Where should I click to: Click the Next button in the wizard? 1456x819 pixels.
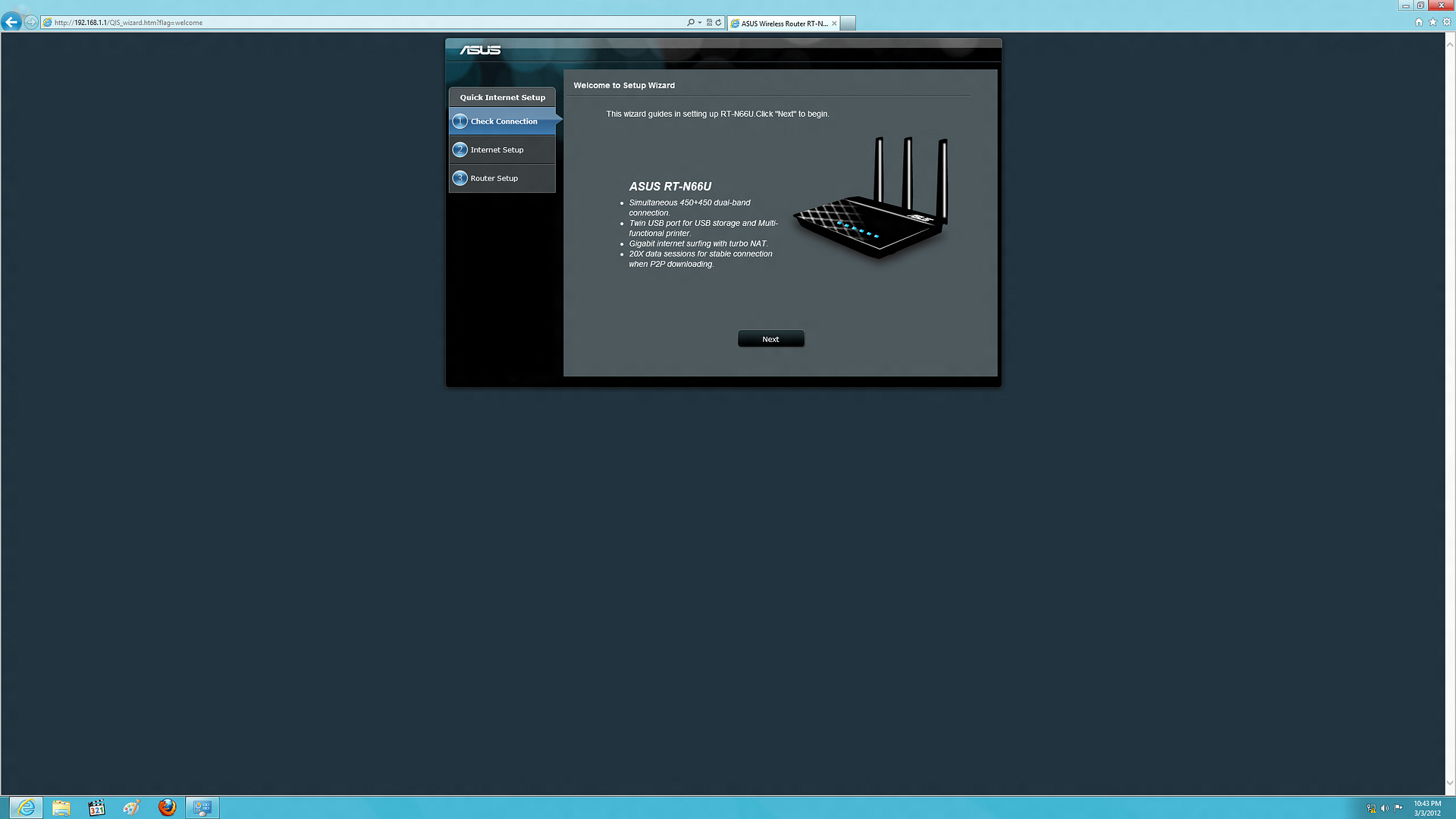click(770, 338)
